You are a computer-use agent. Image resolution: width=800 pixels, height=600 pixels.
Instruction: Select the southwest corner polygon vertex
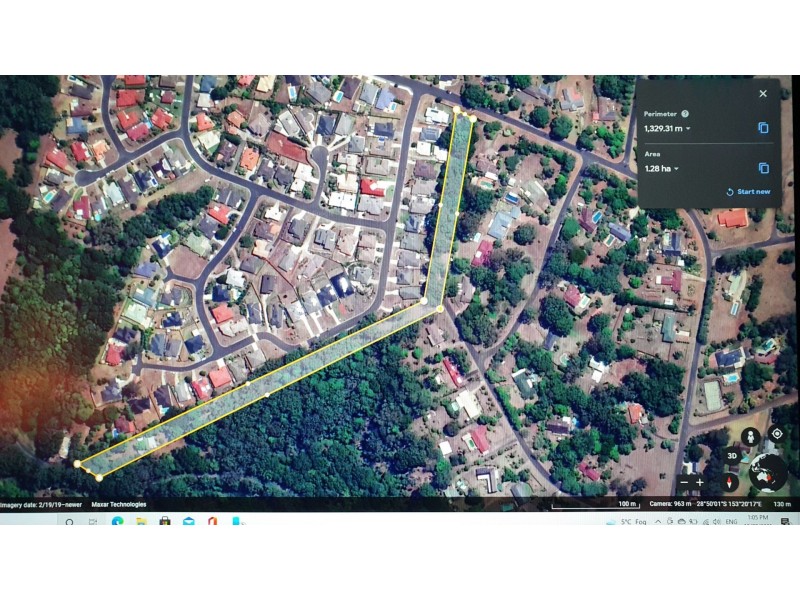[x=77, y=464]
